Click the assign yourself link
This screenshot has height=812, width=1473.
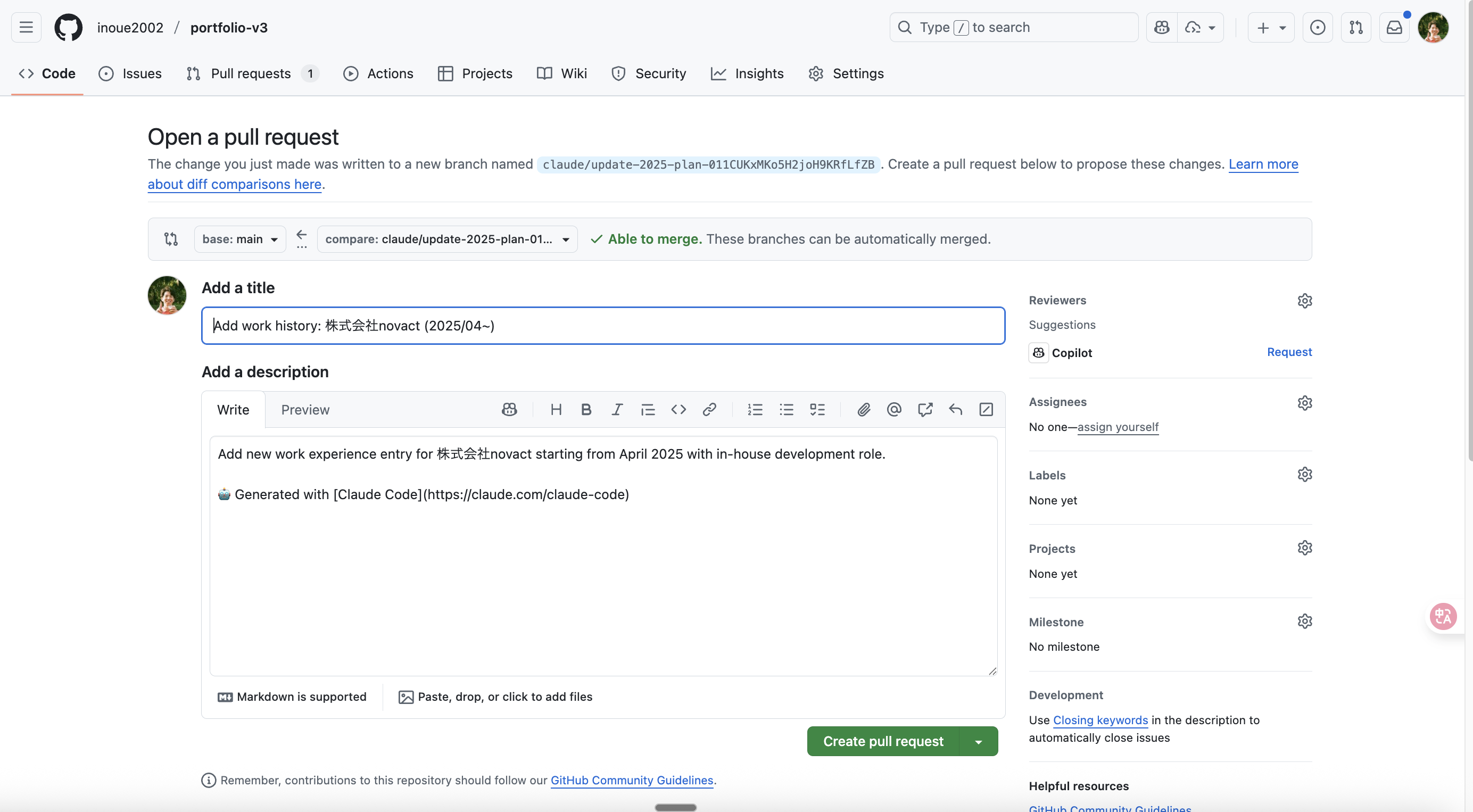[x=1118, y=427]
